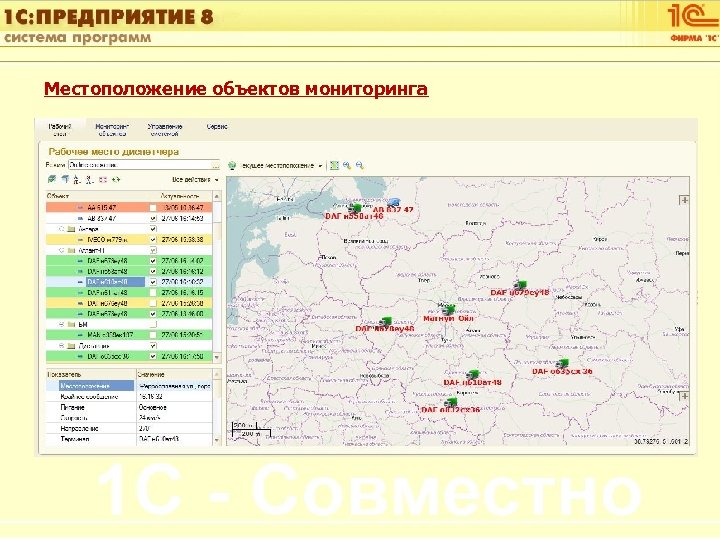Image resolution: width=720 pixels, height=540 pixels.
Task: Collapse the folder group above green DAF rows
Action: (61, 250)
